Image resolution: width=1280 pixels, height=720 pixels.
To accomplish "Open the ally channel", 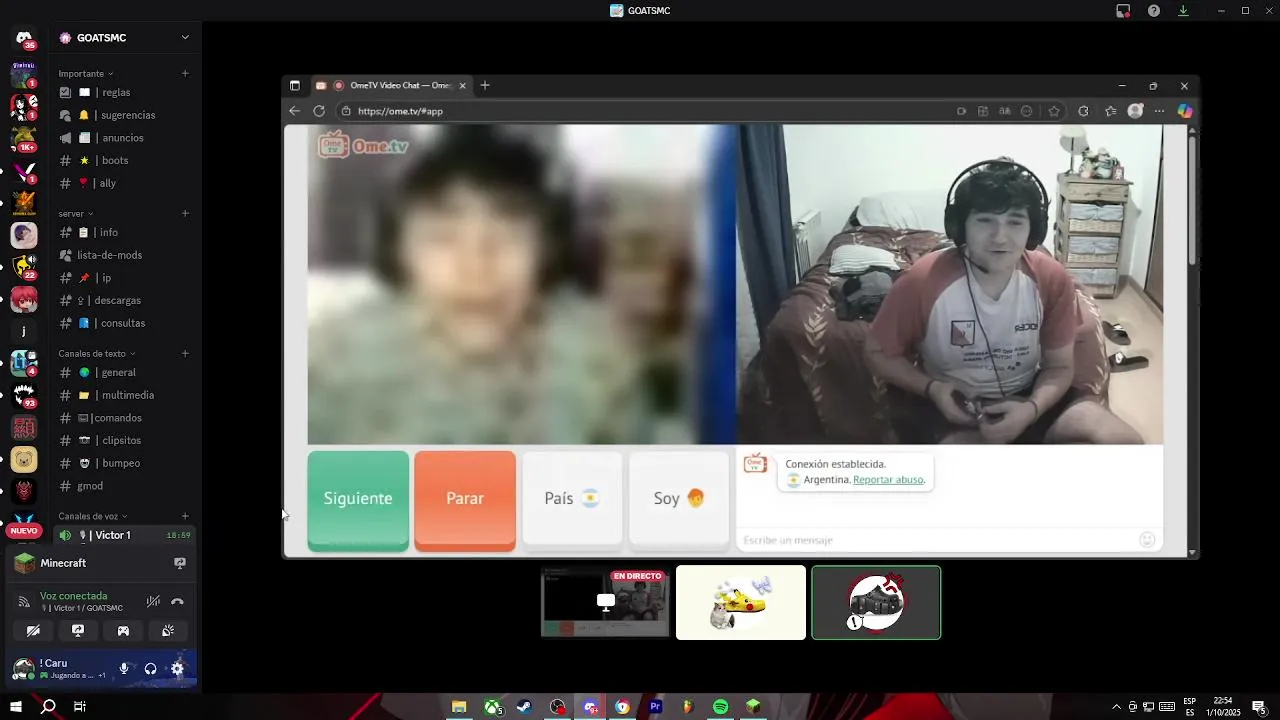I will pyautogui.click(x=125, y=183).
